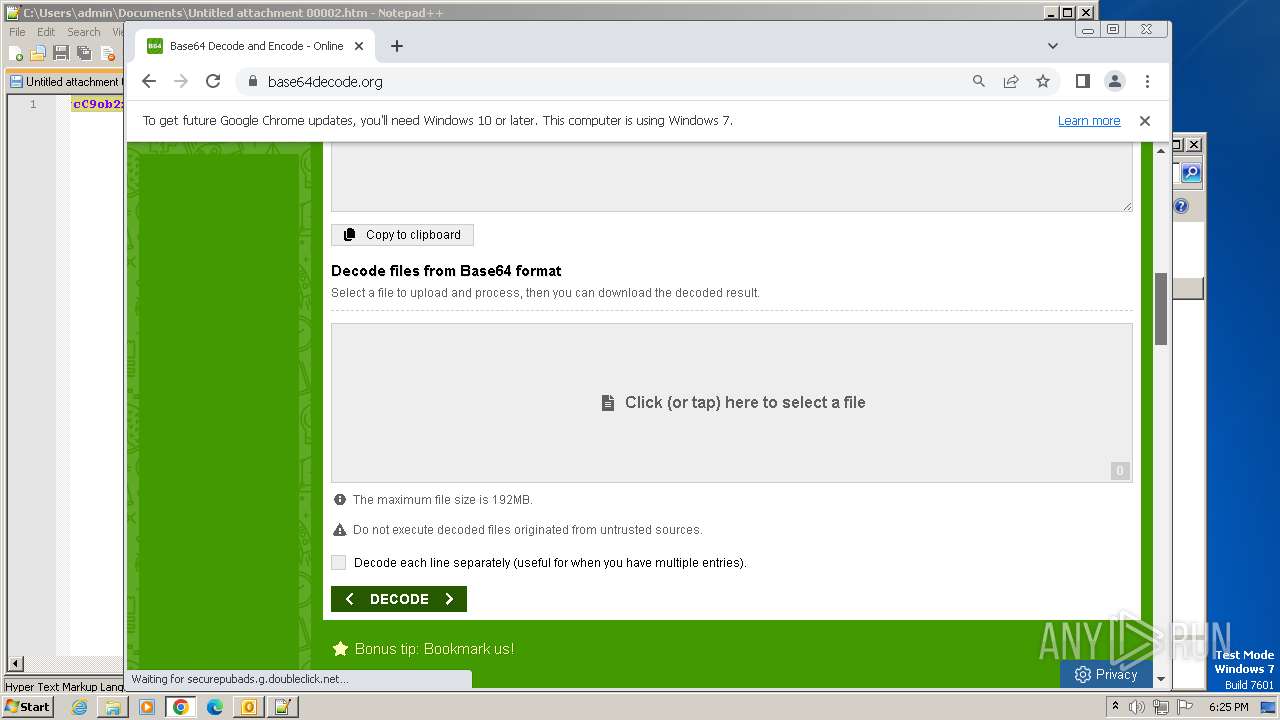1280x720 pixels.
Task: Switch to Notepad++ taskbar icon
Action: [283, 707]
